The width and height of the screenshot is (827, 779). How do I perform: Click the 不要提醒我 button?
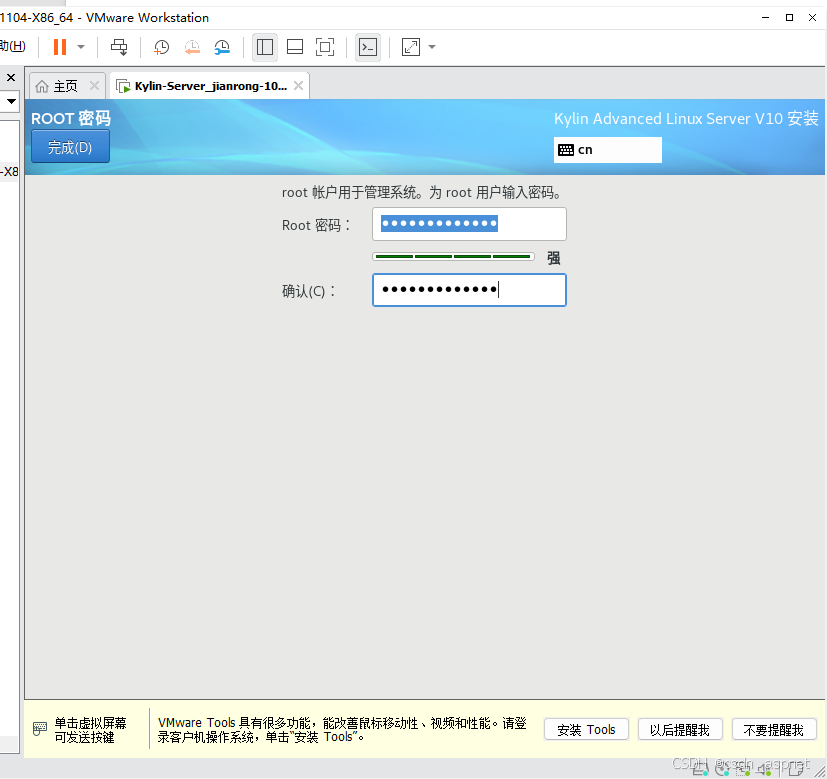click(x=773, y=729)
